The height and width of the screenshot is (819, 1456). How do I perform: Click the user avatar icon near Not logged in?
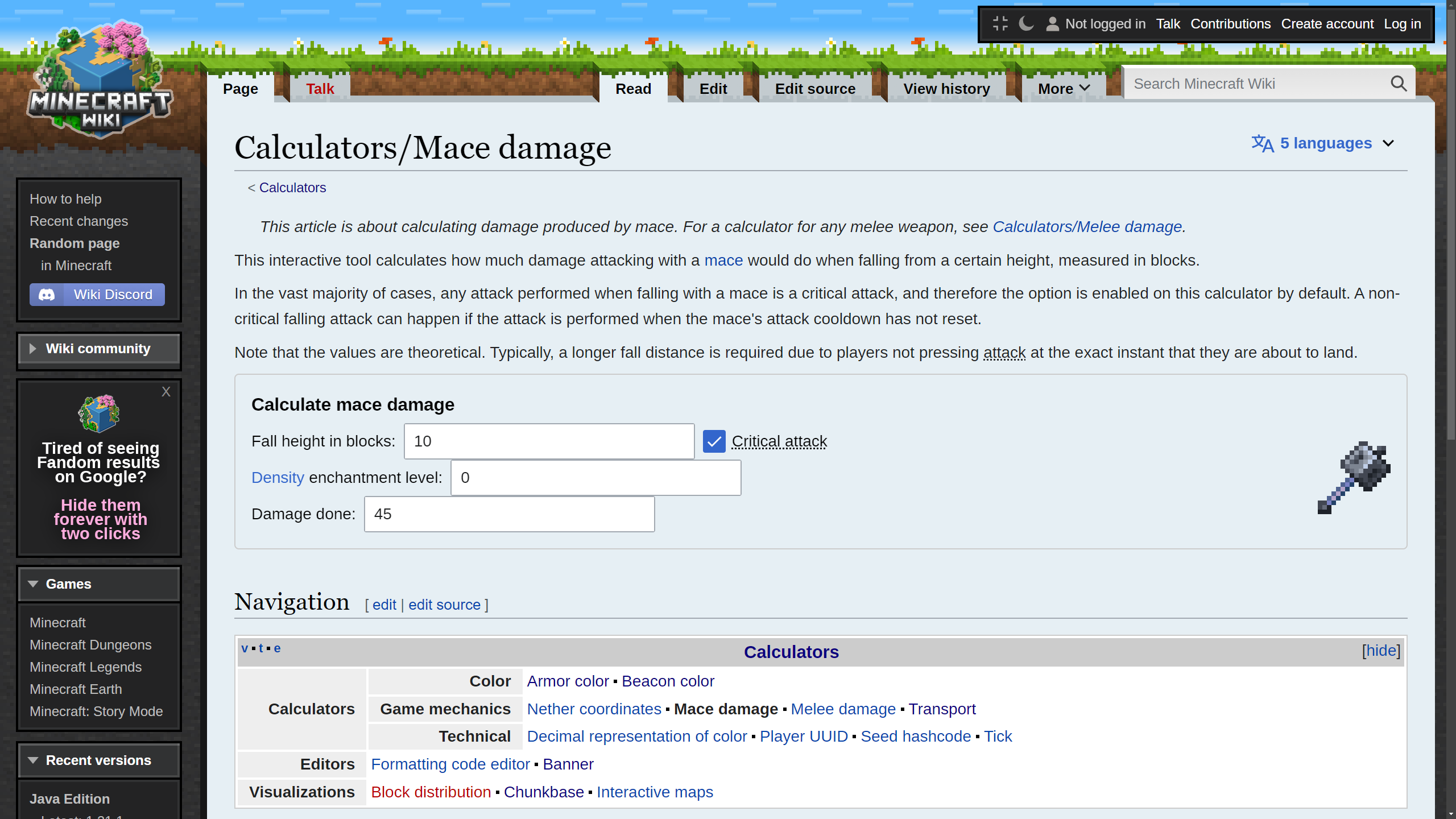point(1052,23)
